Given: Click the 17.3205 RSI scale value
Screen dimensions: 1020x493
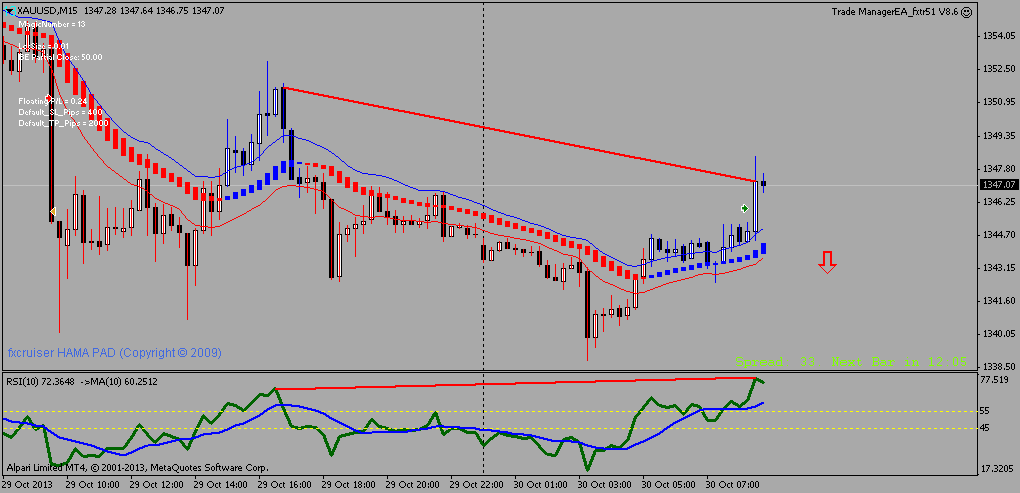Looking at the screenshot, I should point(997,468).
